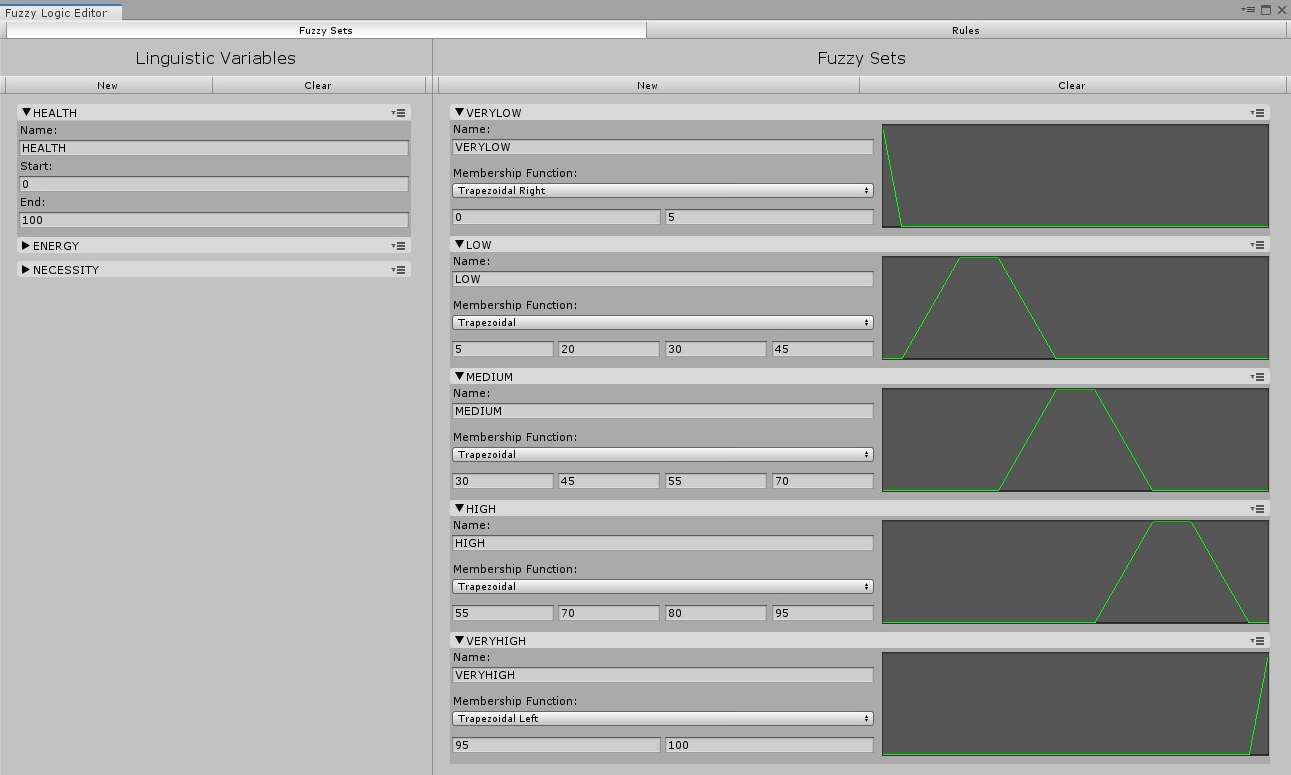Open VERYLOW's Membership Function dropdown

662,190
